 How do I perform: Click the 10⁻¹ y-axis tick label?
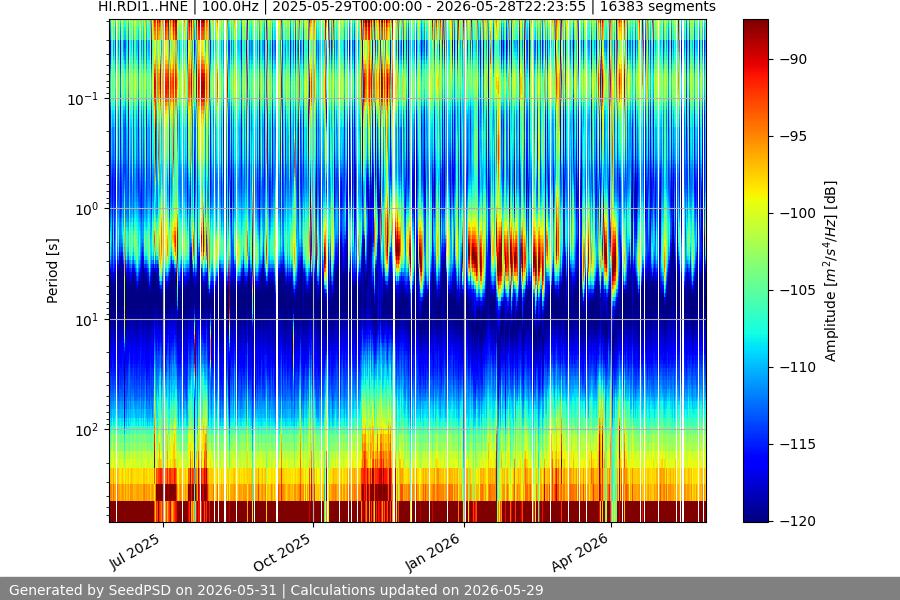[82, 99]
